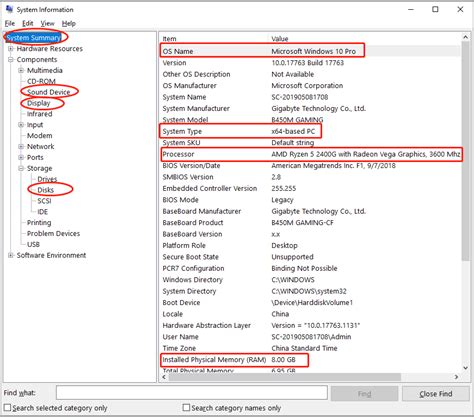The image size is (474, 417).
Task: Select the Modem tree item
Action: point(40,136)
